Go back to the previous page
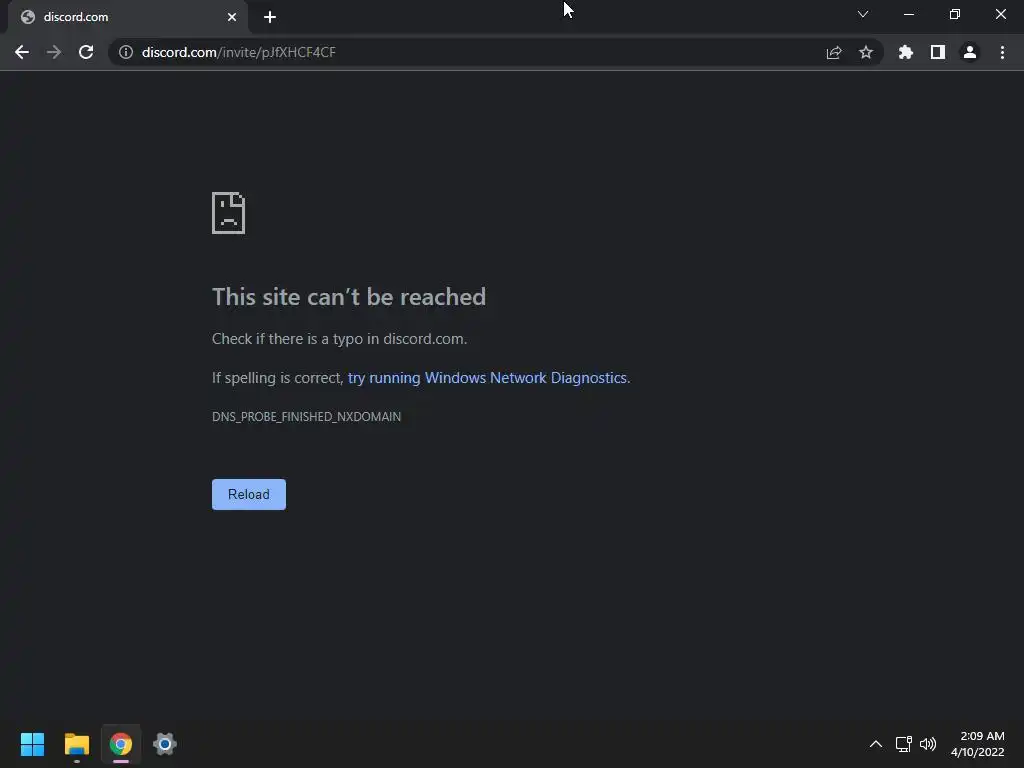 [22, 52]
